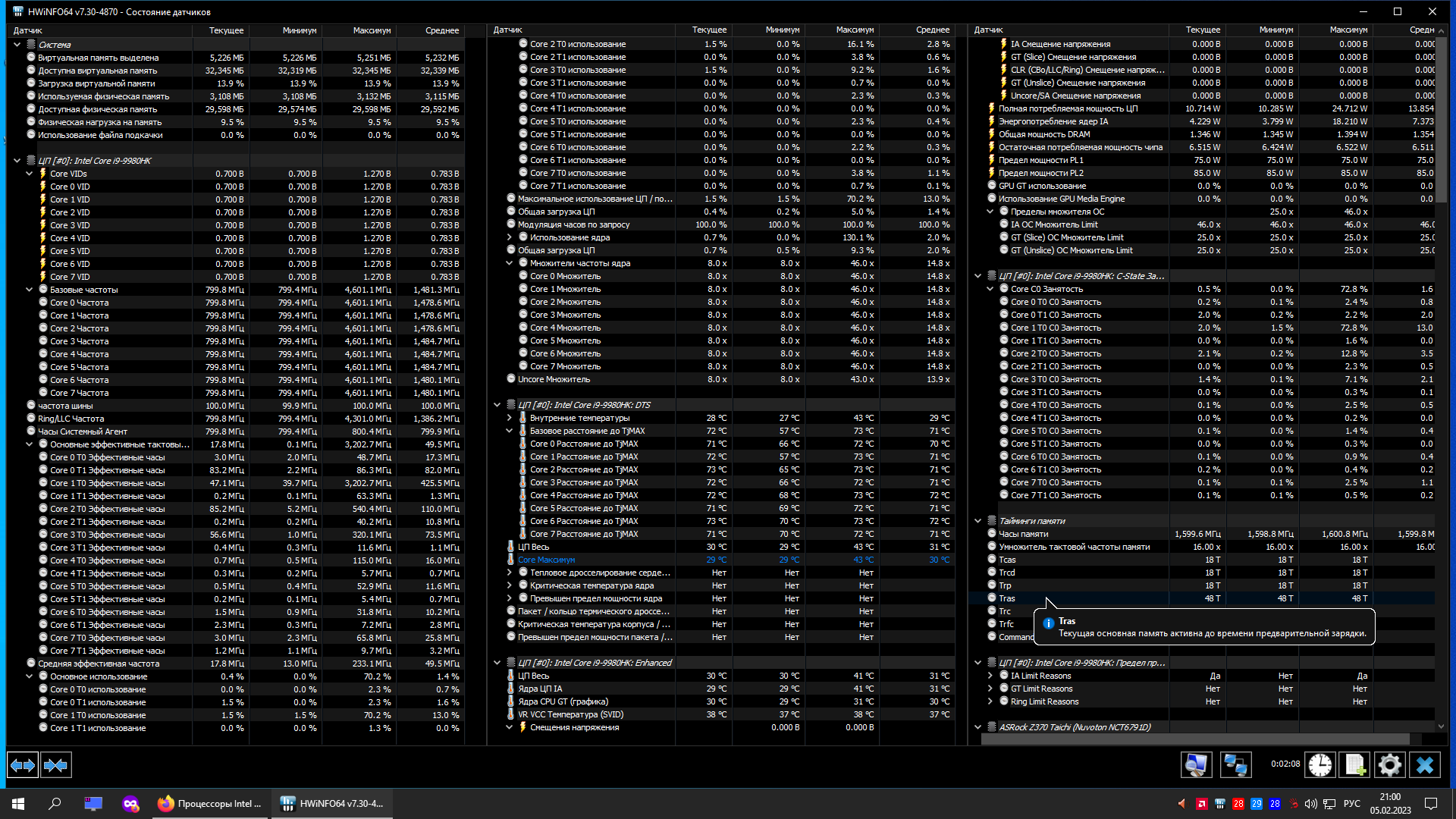The height and width of the screenshot is (819, 1456).
Task: Collapse the Система group
Action: tap(17, 45)
